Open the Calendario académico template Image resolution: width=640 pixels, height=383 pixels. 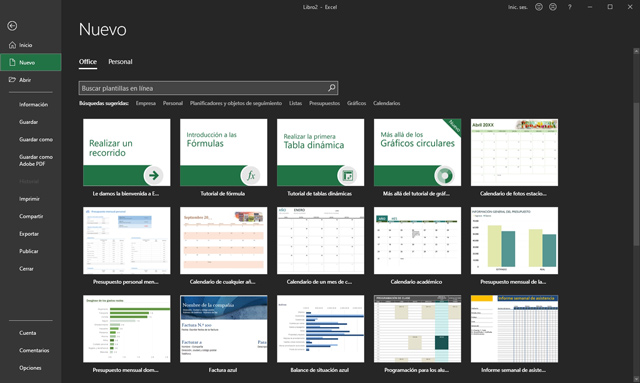tap(418, 240)
